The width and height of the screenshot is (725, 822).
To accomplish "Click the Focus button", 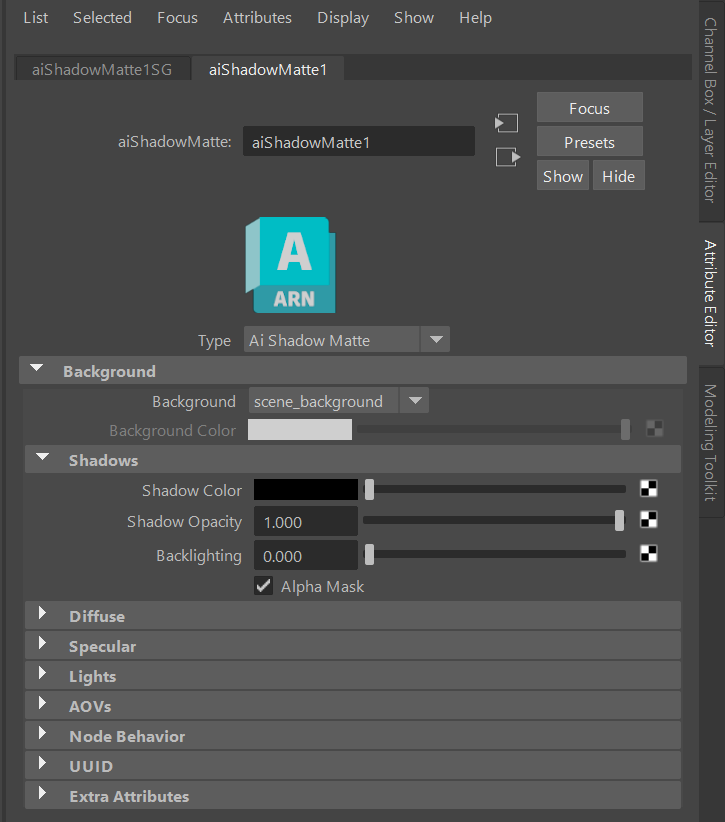I will pos(590,108).
